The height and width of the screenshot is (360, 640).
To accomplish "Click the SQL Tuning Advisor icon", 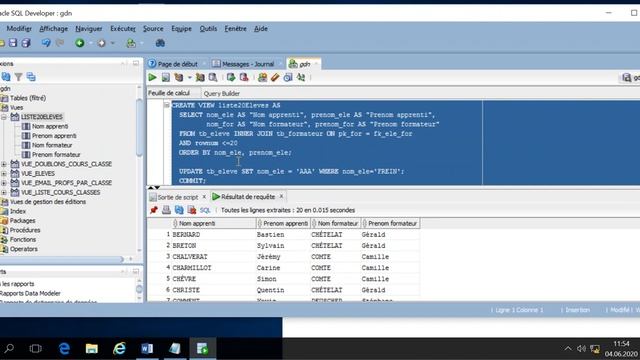I will coord(213,77).
